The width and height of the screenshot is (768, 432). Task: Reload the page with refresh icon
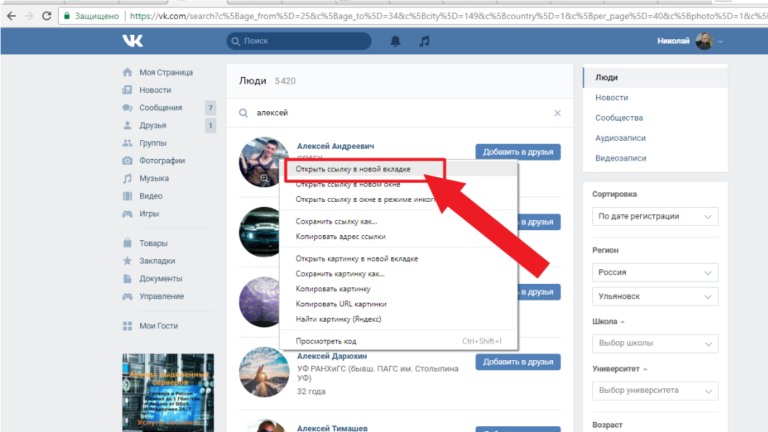click(47, 16)
